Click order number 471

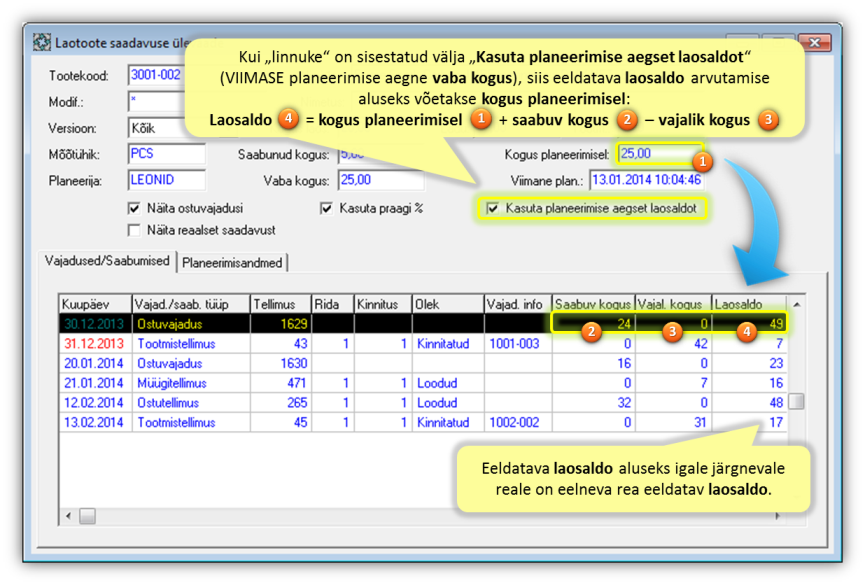(x=297, y=383)
